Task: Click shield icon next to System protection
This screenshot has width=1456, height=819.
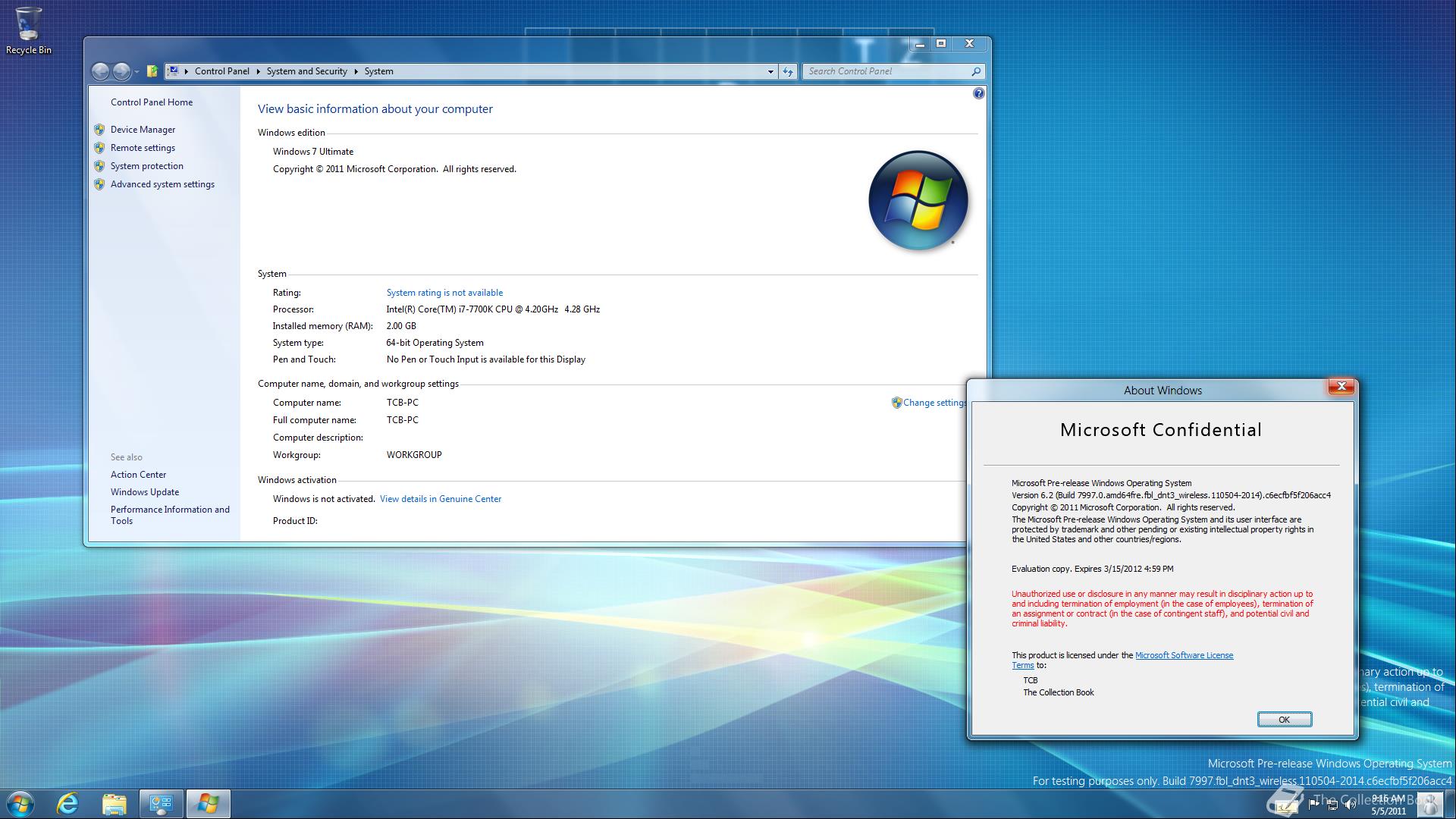Action: tap(99, 166)
